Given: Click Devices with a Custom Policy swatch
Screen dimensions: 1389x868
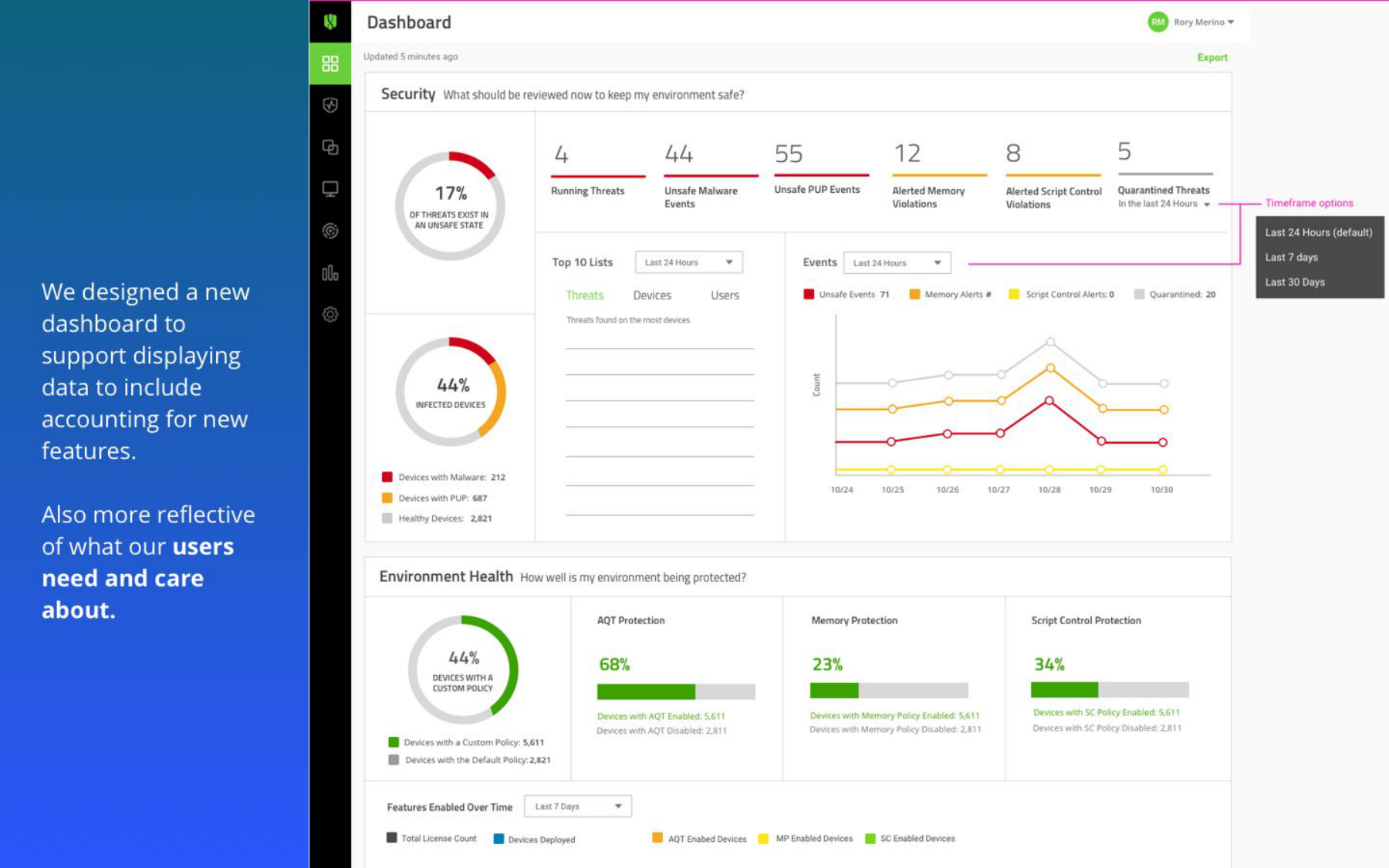Looking at the screenshot, I should [x=394, y=742].
